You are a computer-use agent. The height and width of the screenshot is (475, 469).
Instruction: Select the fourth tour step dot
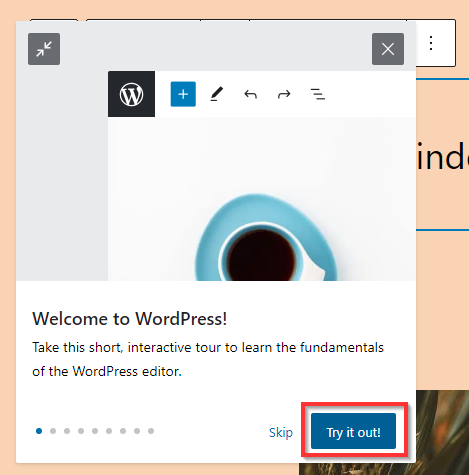click(81, 431)
